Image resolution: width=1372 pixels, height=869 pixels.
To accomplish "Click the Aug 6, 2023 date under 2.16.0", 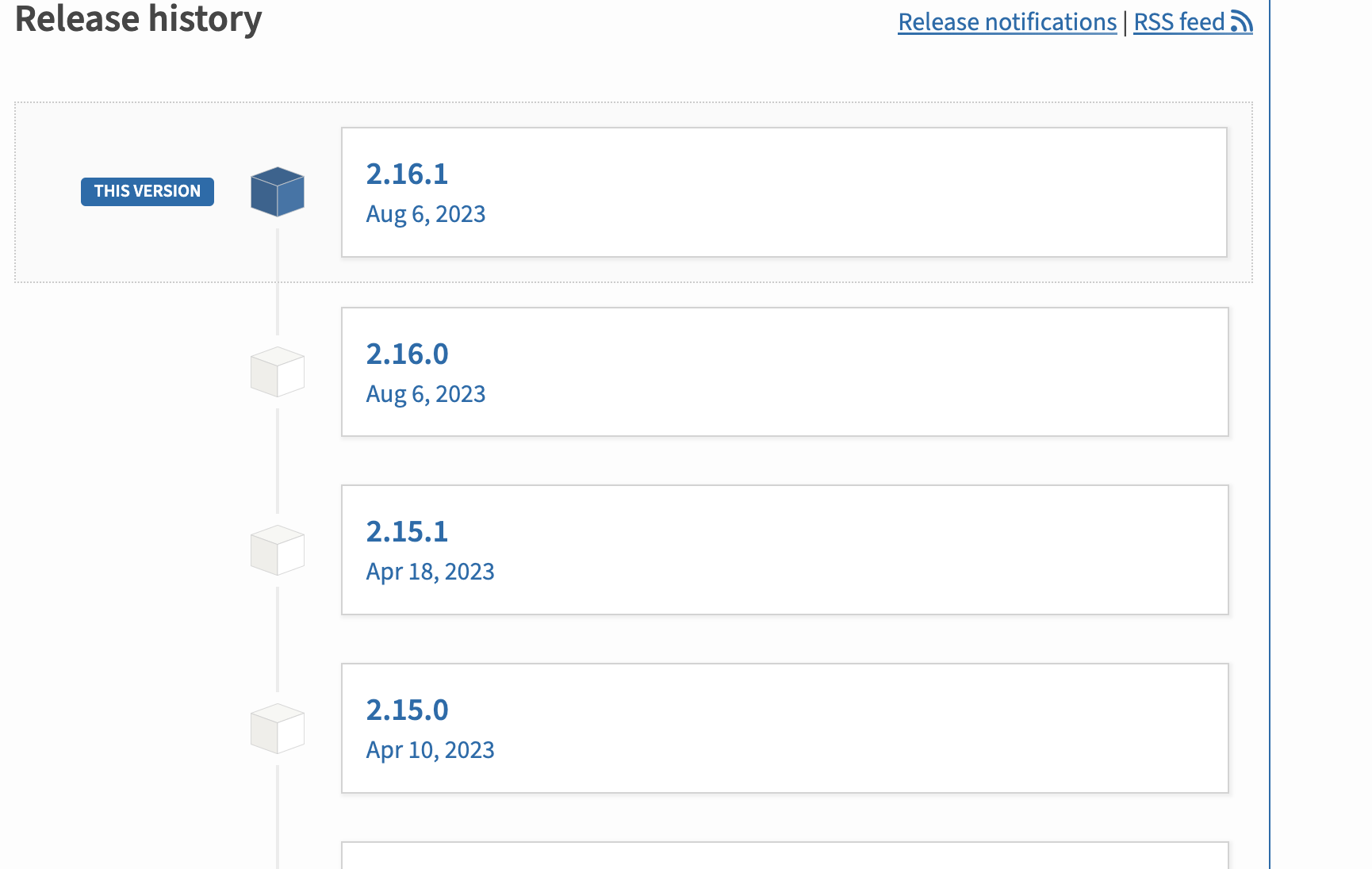I will pos(426,394).
